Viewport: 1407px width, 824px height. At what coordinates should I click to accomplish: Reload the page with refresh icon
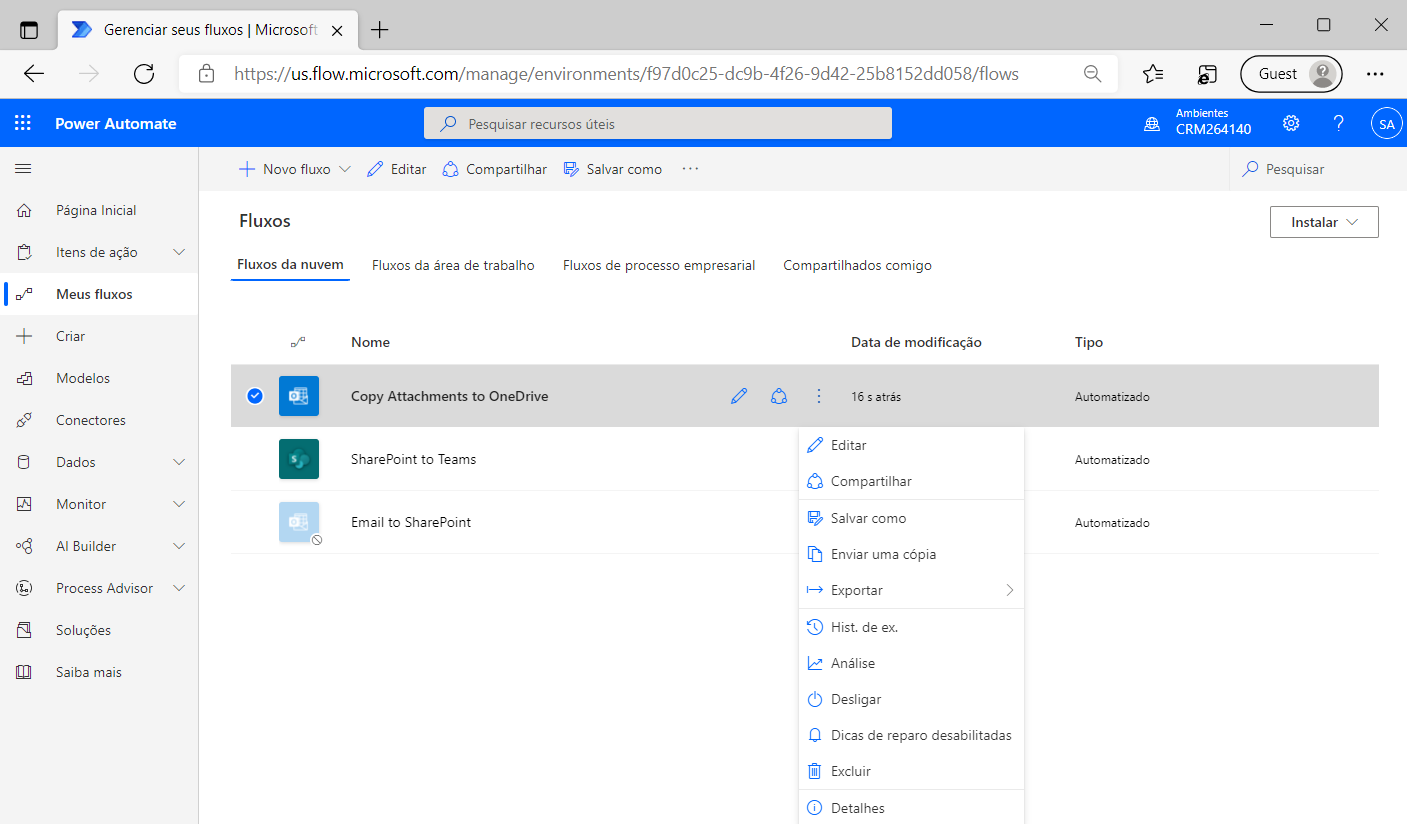click(x=144, y=73)
